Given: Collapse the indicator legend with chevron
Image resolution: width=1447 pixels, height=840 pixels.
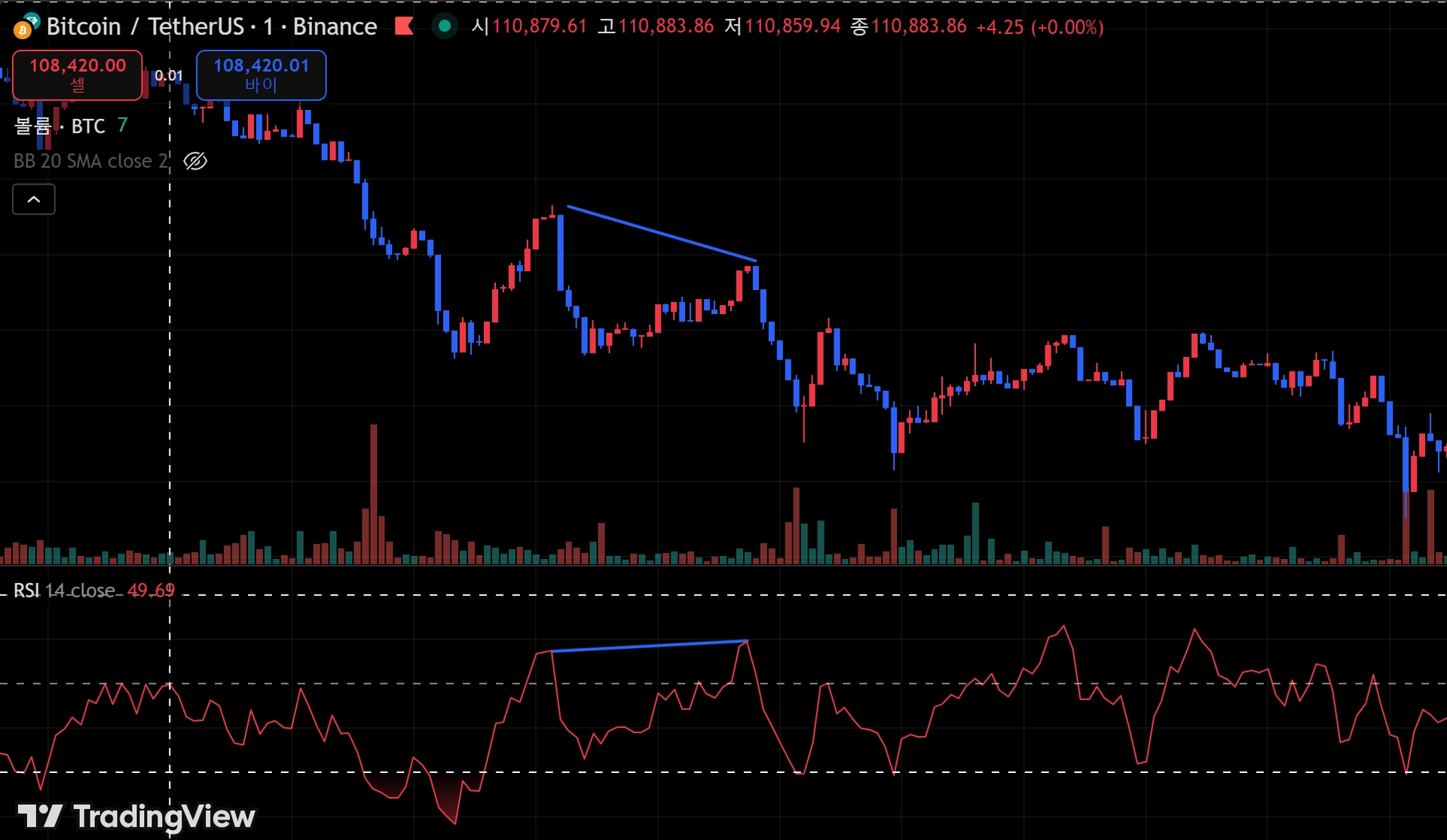Looking at the screenshot, I should pos(34,200).
